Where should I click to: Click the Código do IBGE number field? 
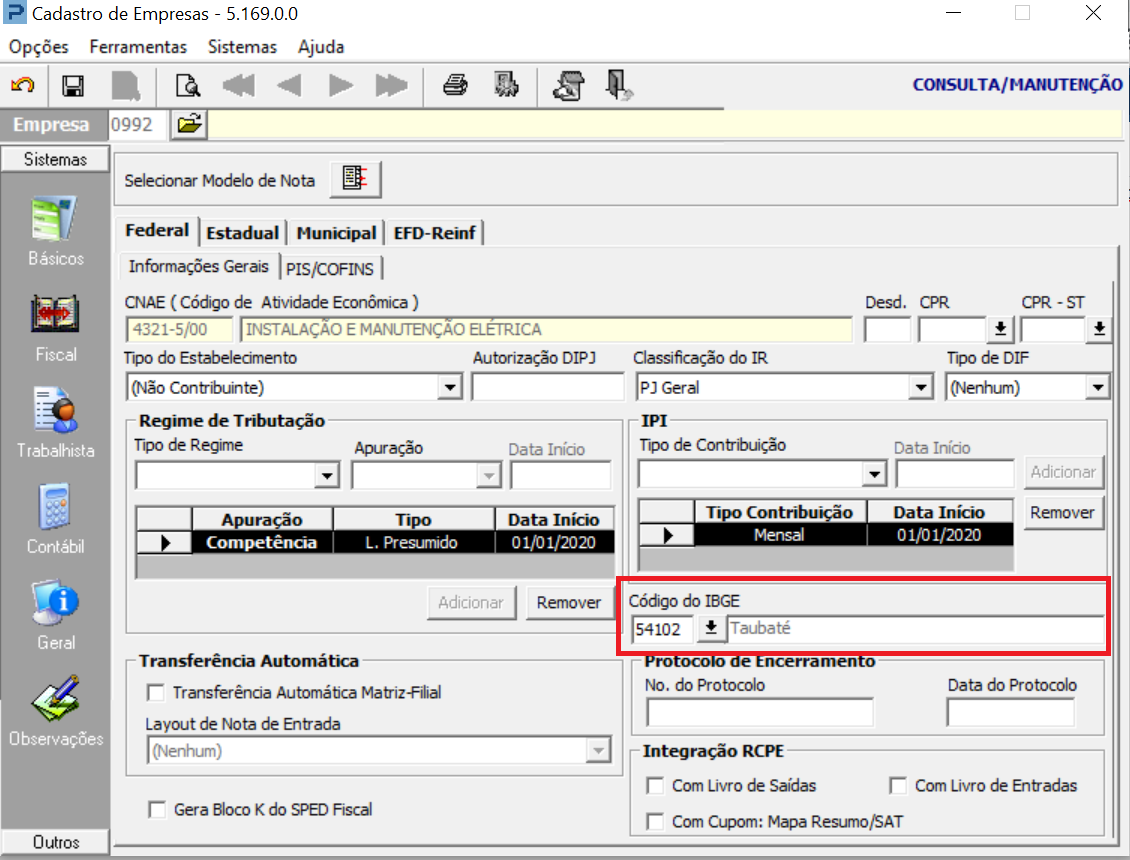(662, 629)
